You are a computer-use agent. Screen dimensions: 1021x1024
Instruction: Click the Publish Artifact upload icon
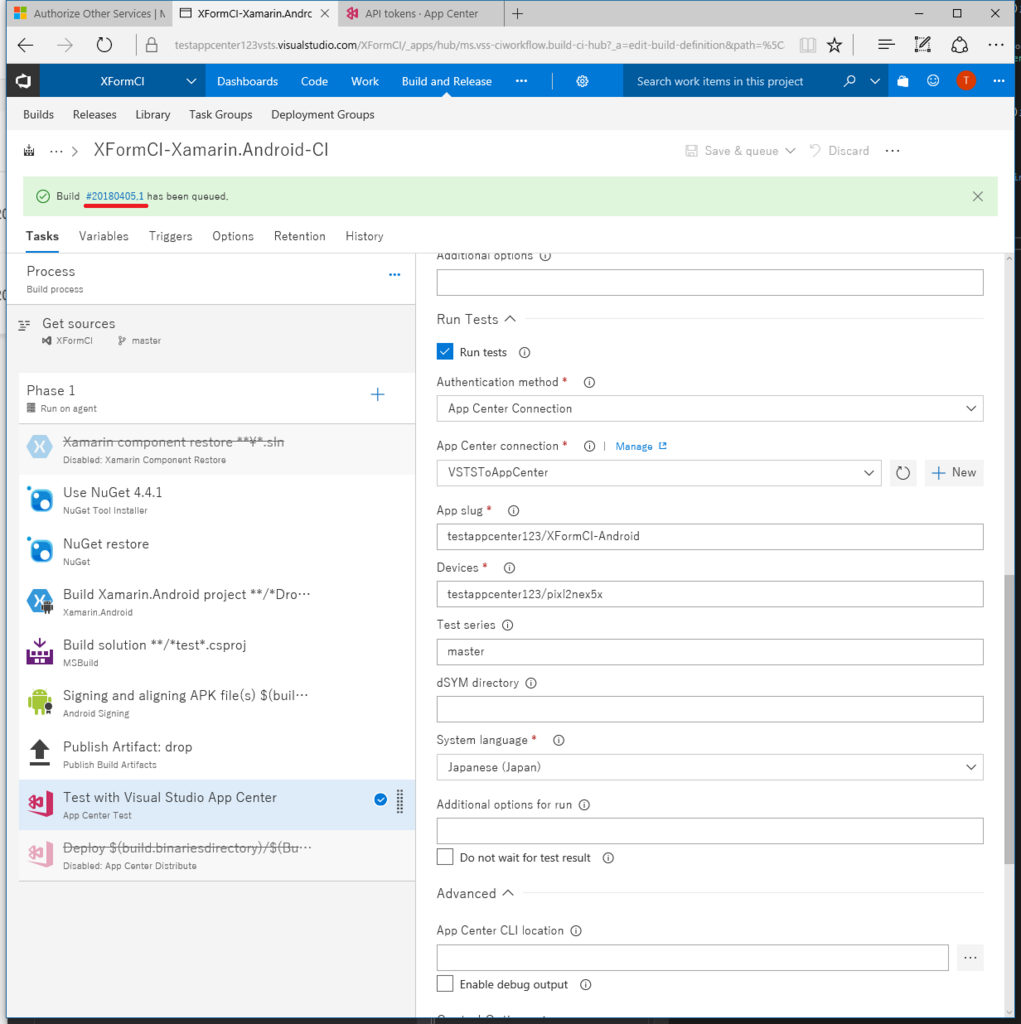click(x=40, y=752)
